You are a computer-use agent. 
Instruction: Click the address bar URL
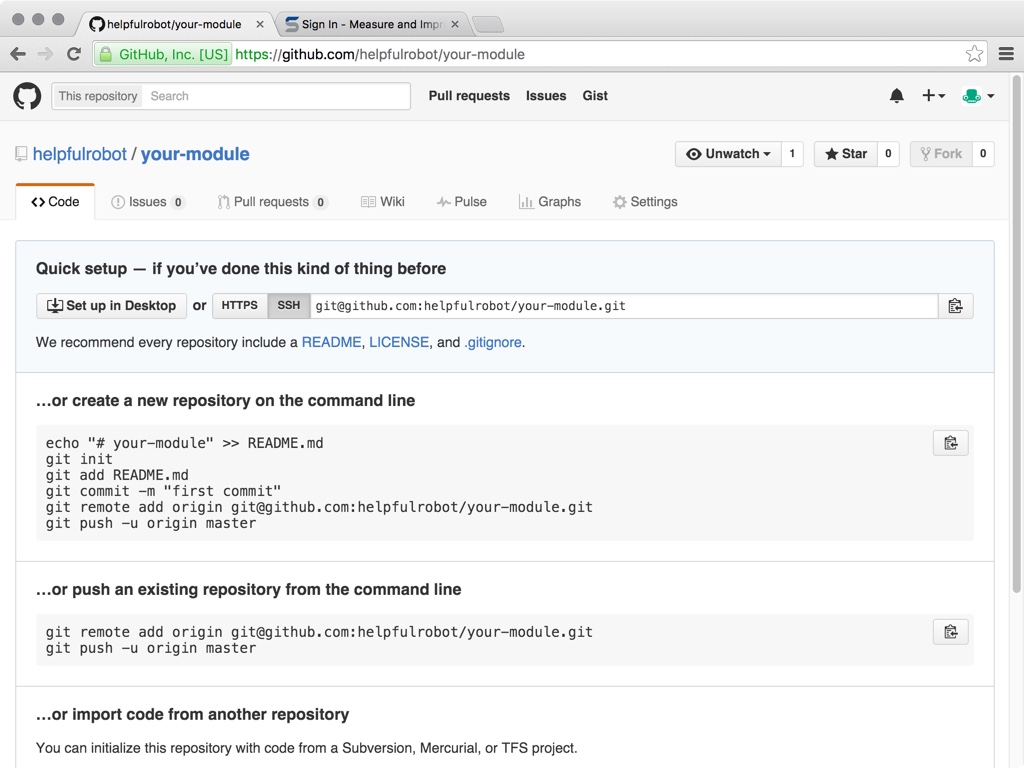[x=379, y=54]
